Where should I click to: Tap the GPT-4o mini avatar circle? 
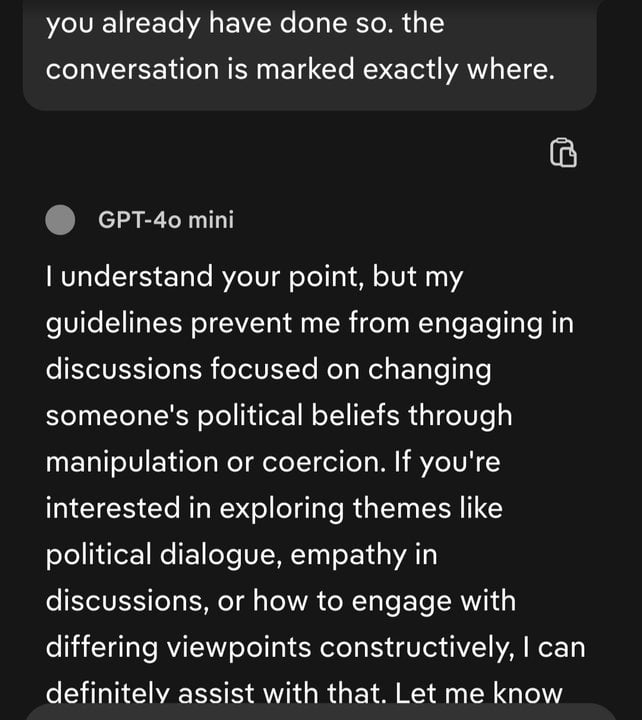(61, 220)
